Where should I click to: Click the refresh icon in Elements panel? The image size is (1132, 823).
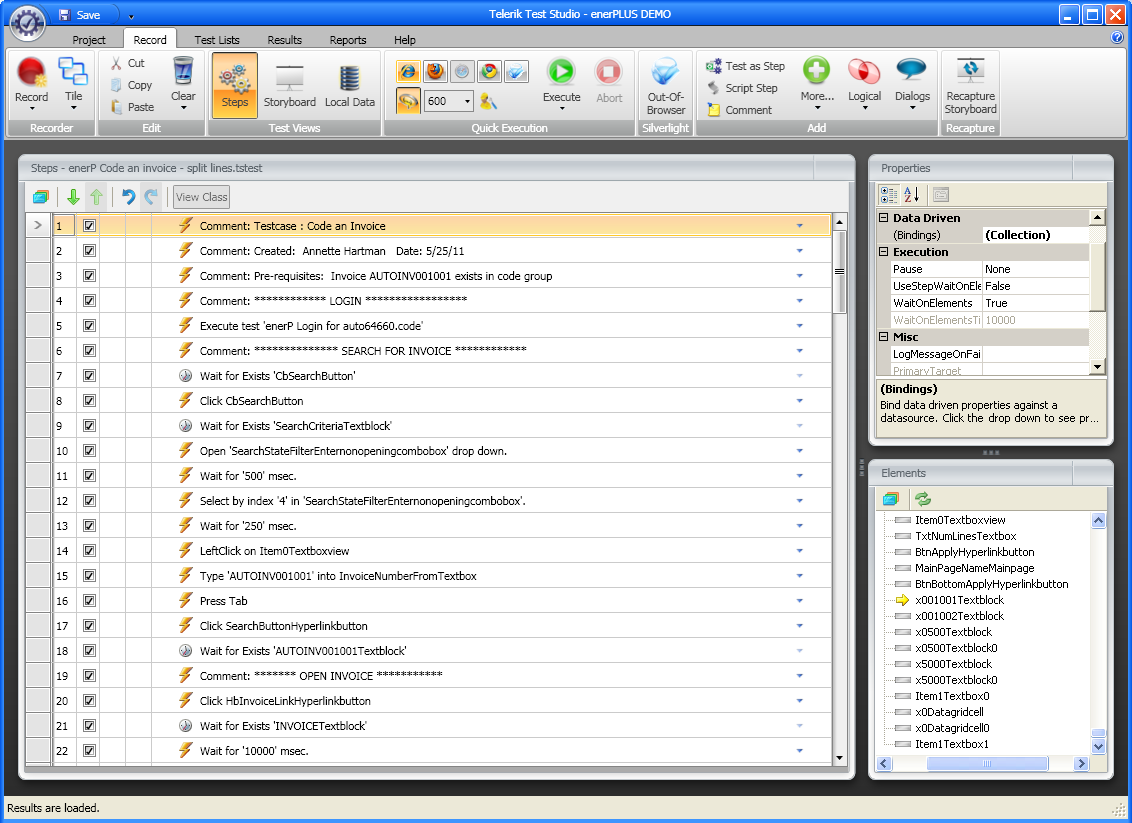923,498
